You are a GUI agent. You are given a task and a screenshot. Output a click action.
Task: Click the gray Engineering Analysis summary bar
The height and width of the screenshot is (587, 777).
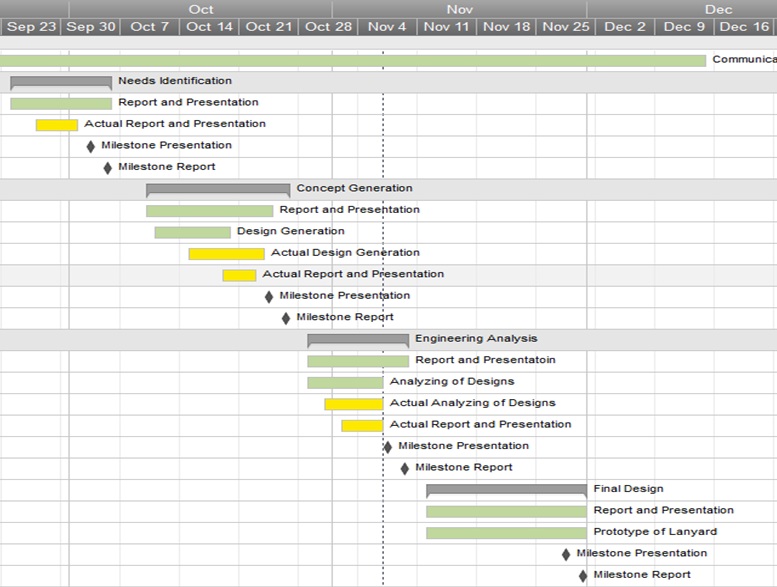point(358,339)
